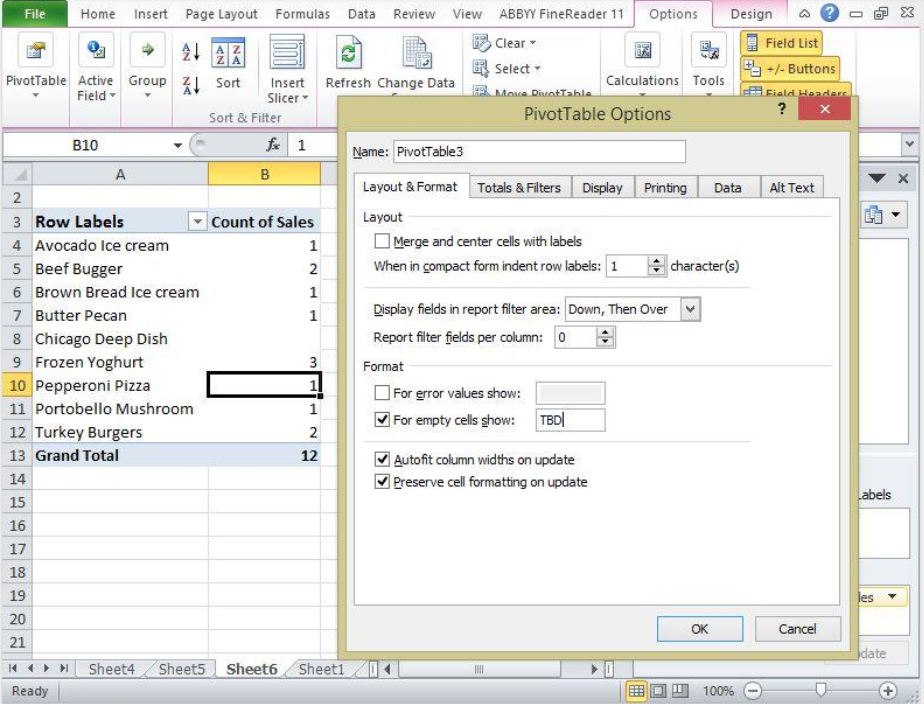Toggle the Field List button

(x=779, y=43)
